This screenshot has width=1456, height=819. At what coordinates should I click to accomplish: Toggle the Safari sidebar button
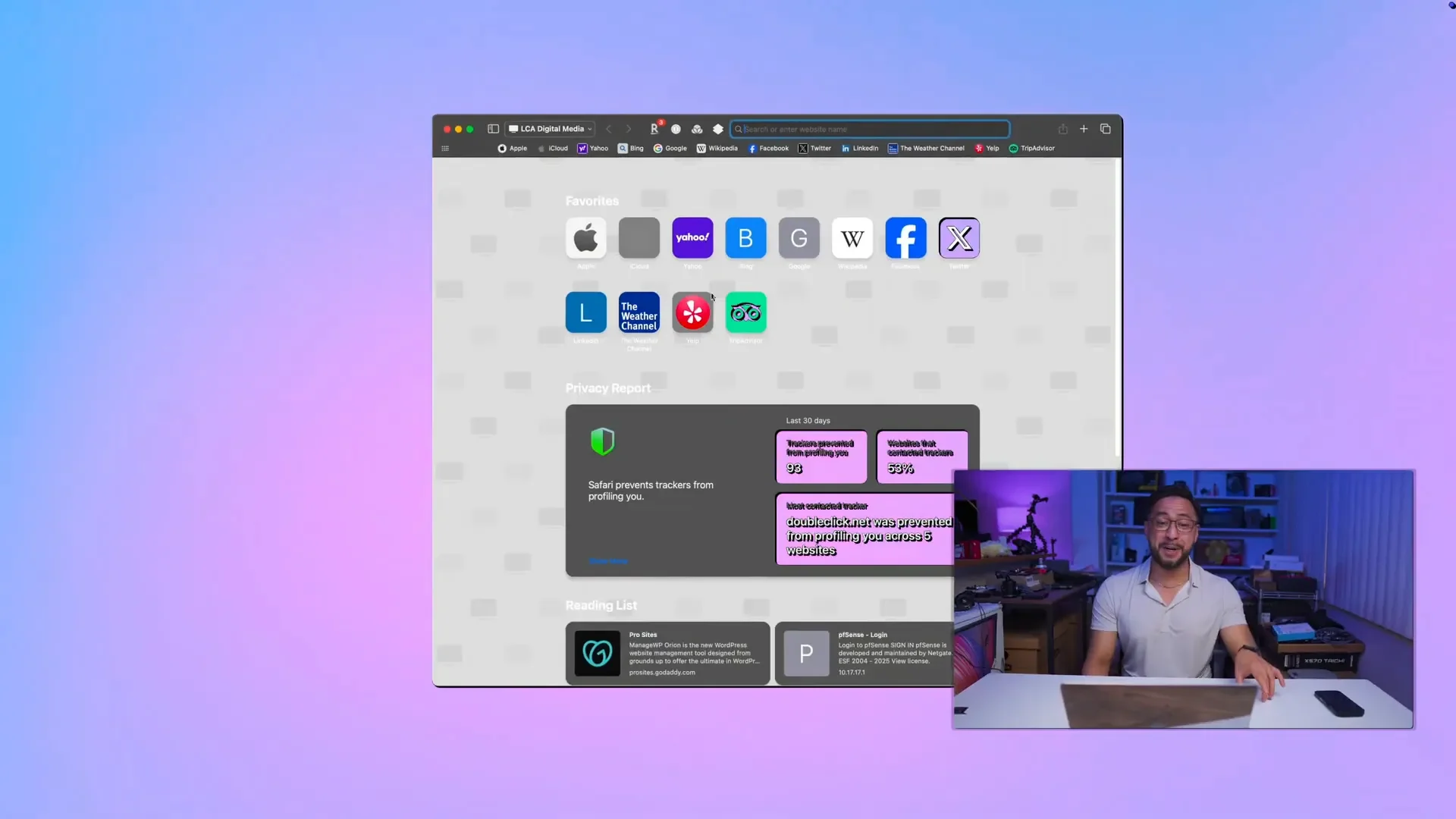(x=493, y=129)
